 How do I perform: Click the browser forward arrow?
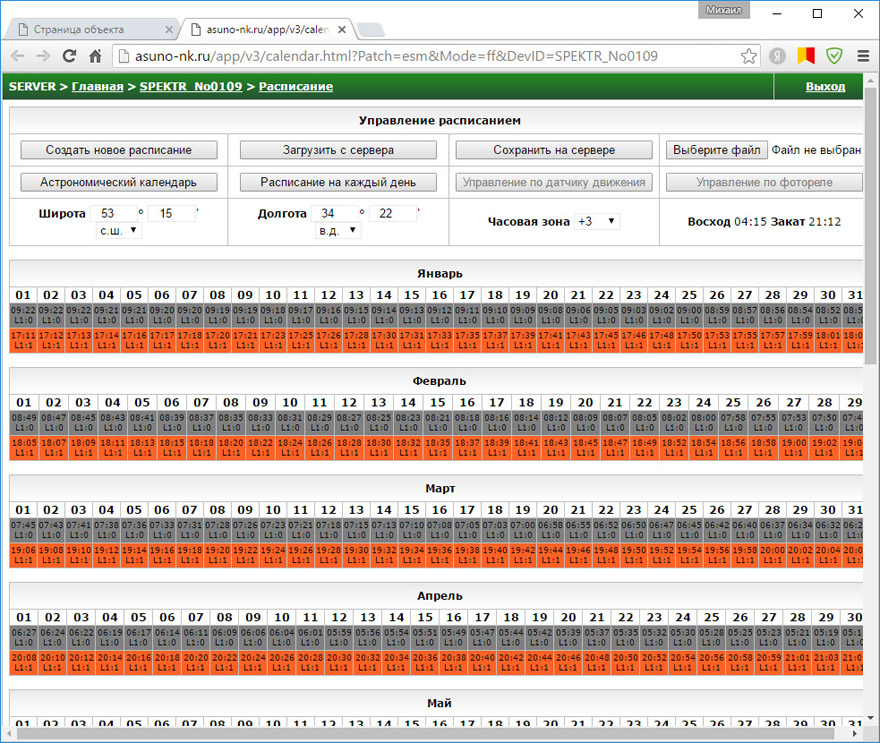[x=43, y=56]
